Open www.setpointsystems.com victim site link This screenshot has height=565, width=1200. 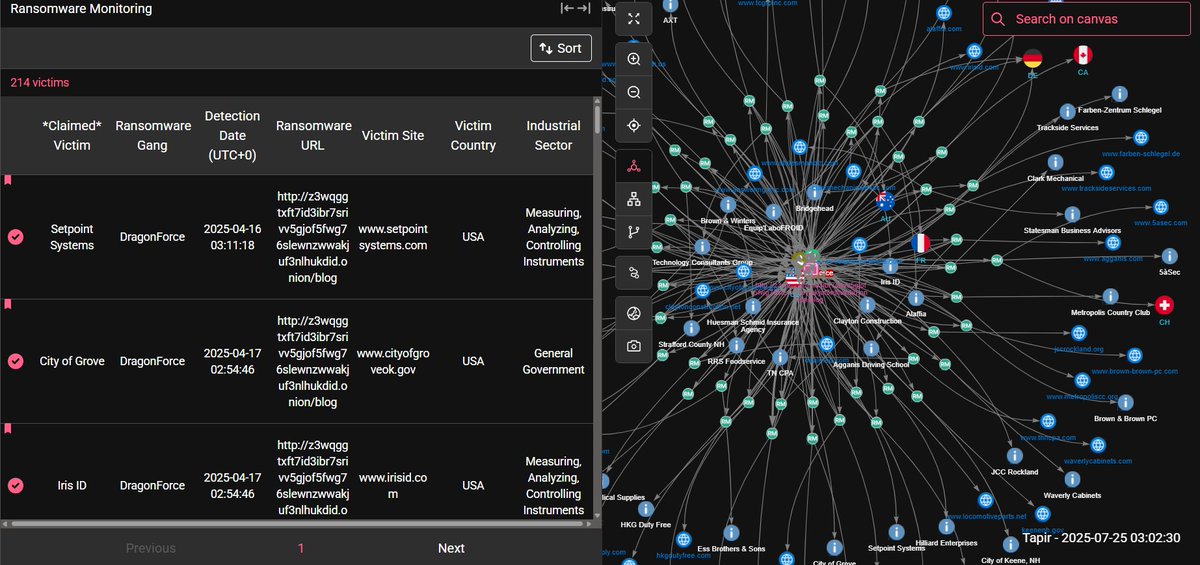click(393, 237)
